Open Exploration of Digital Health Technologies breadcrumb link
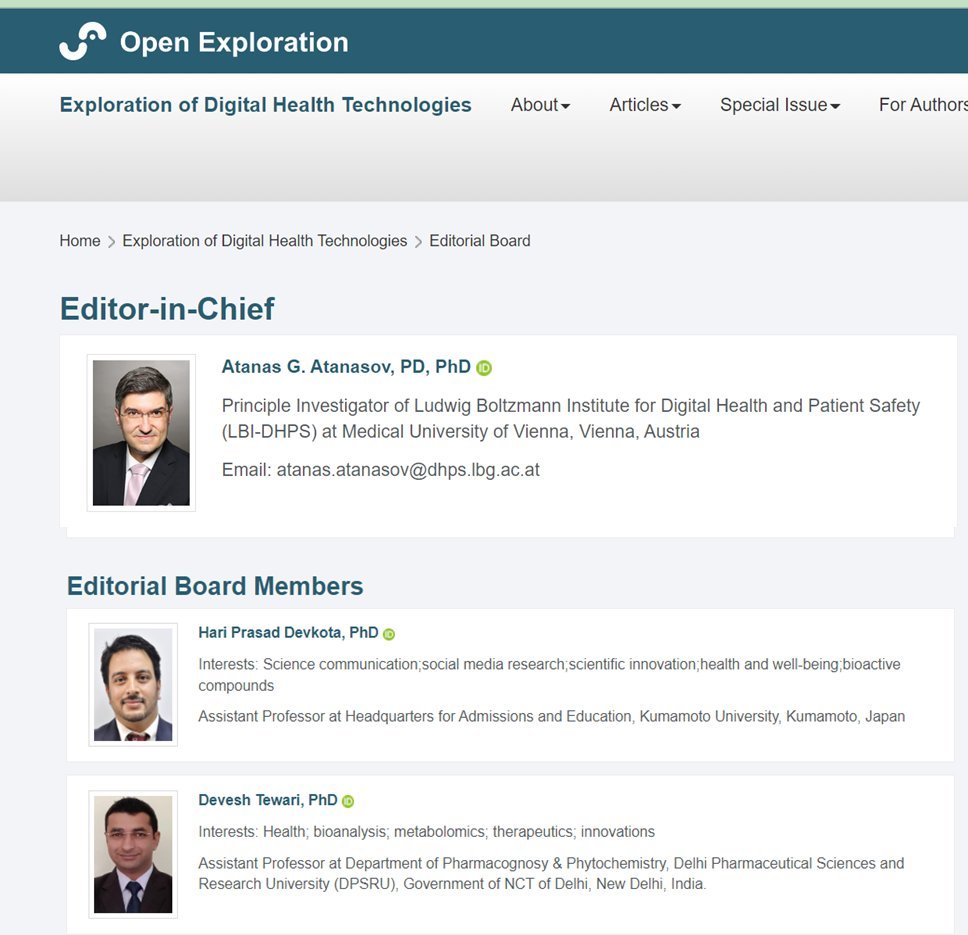Image resolution: width=968 pixels, height=935 pixels. coord(265,241)
